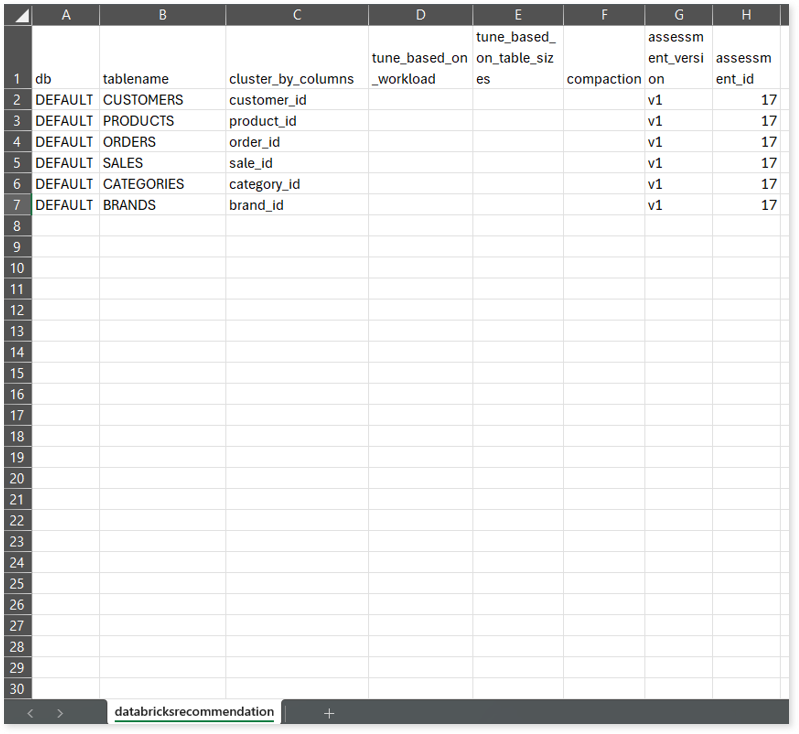Open the databricksrecommendation sheet tab
This screenshot has width=799, height=734.
coord(194,712)
